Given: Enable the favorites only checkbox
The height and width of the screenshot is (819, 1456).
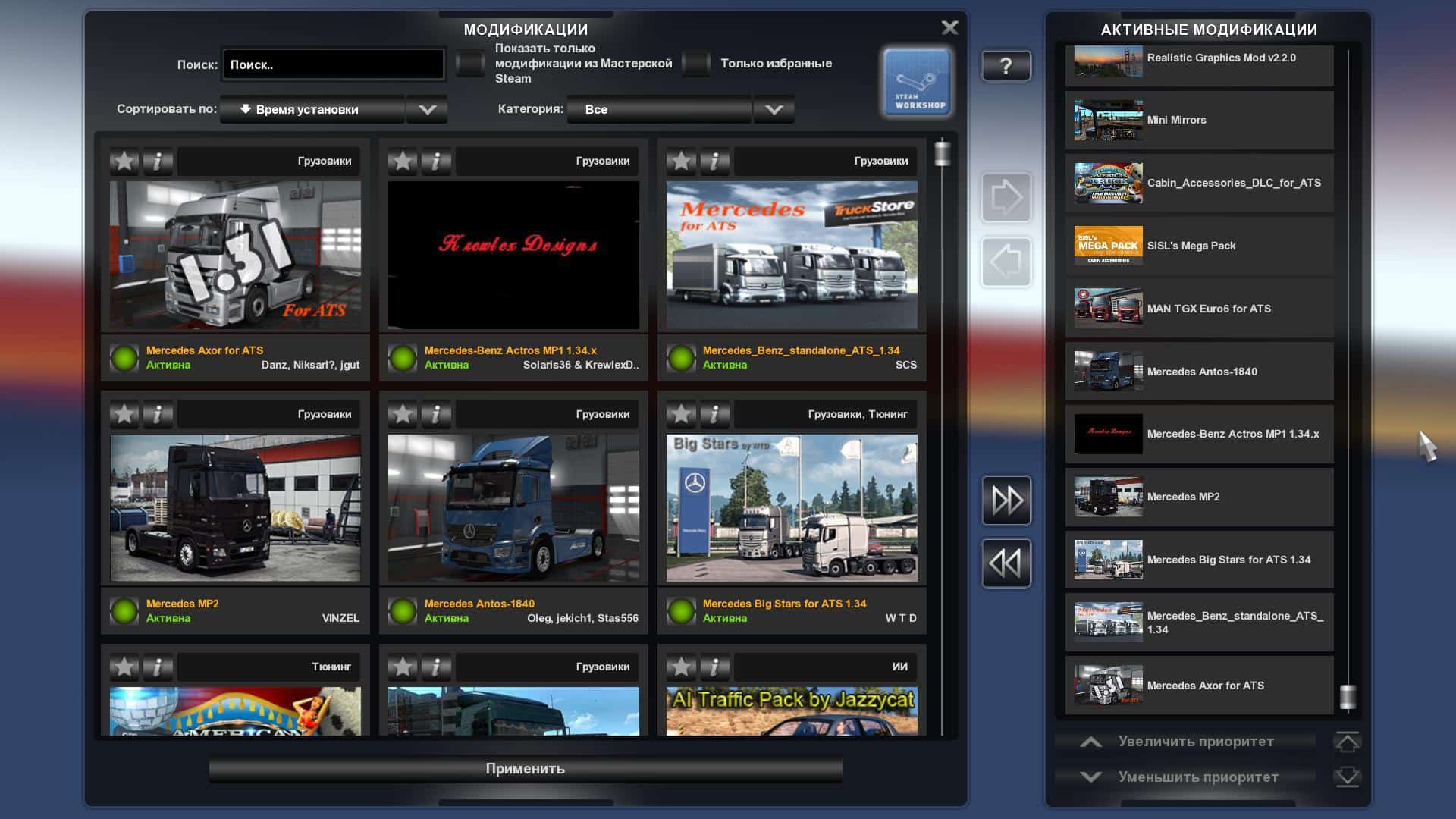Looking at the screenshot, I should point(695,64).
